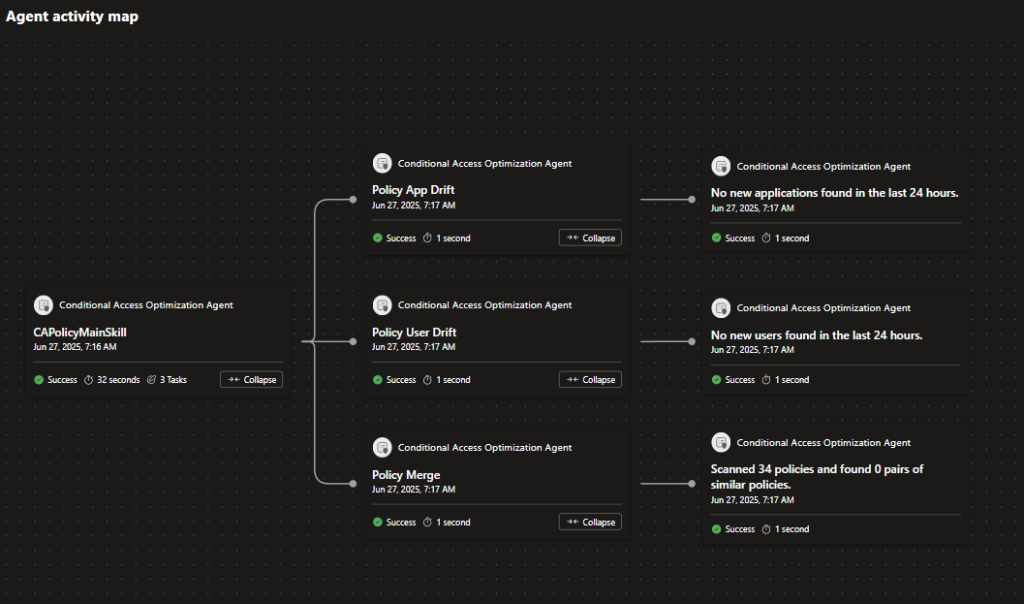Select the Policy User Drift title
The width and height of the screenshot is (1024, 604).
414,332
